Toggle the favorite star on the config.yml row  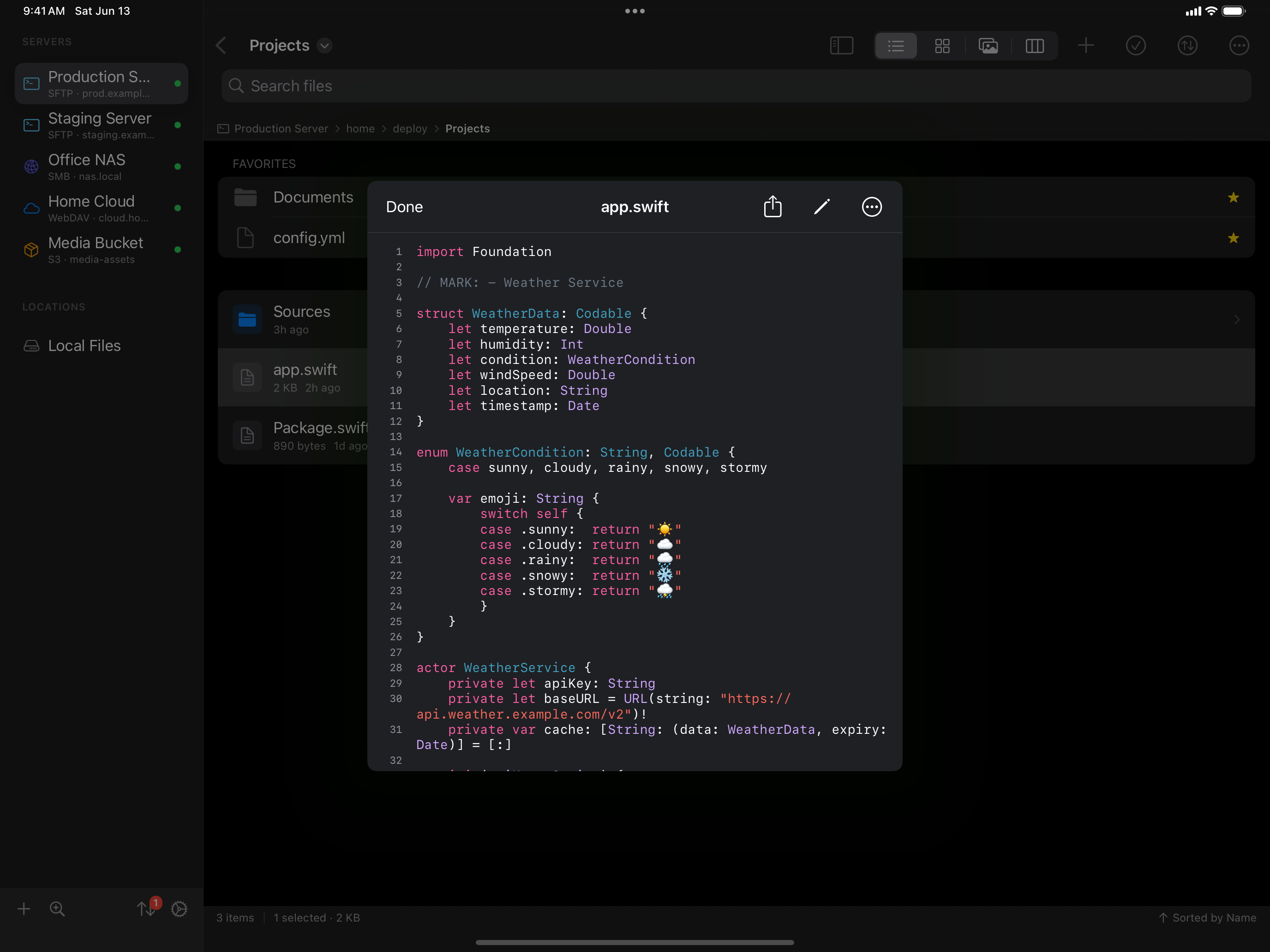[x=1233, y=238]
